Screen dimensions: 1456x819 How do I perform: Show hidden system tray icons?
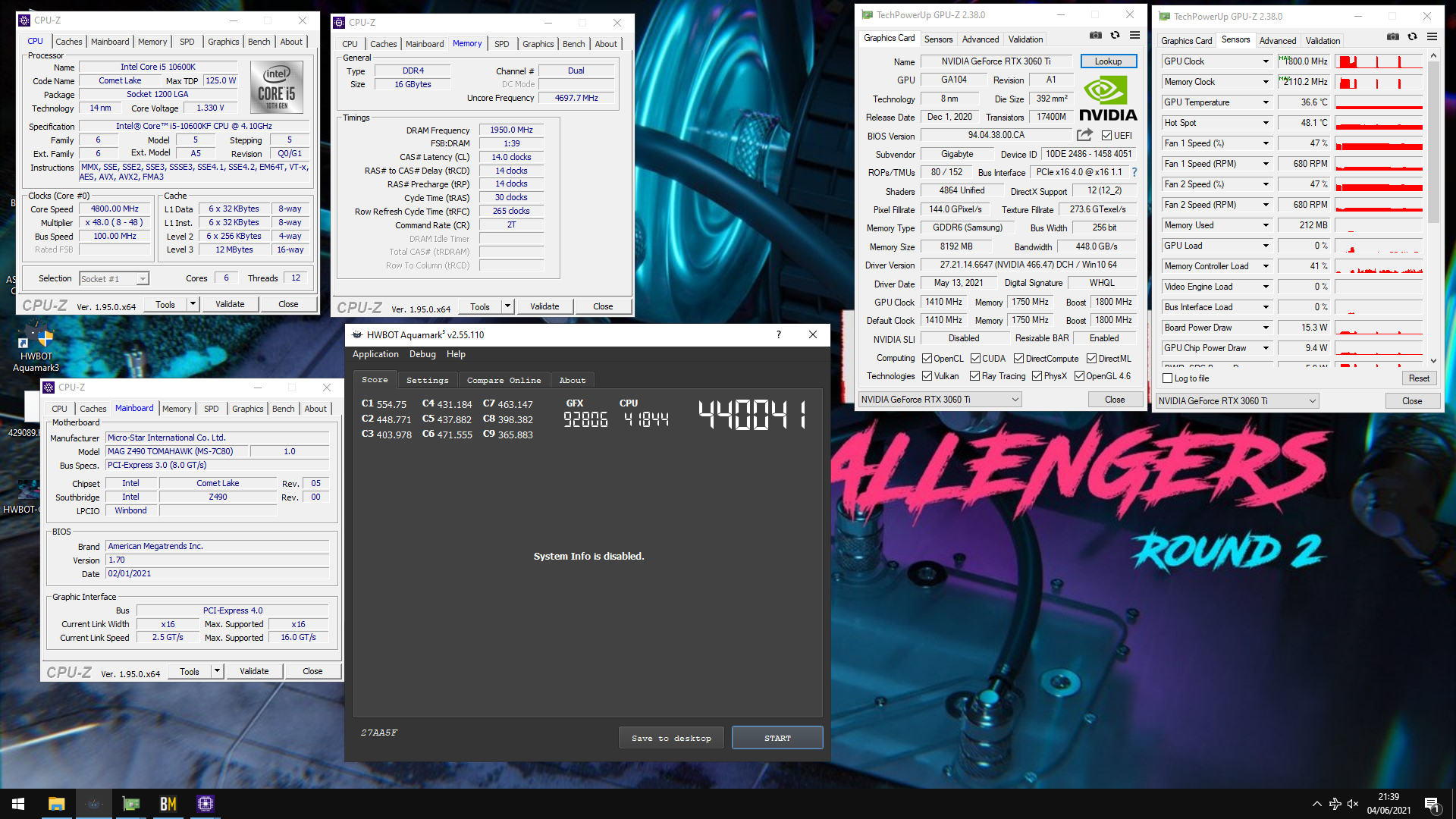pyautogui.click(x=1316, y=804)
